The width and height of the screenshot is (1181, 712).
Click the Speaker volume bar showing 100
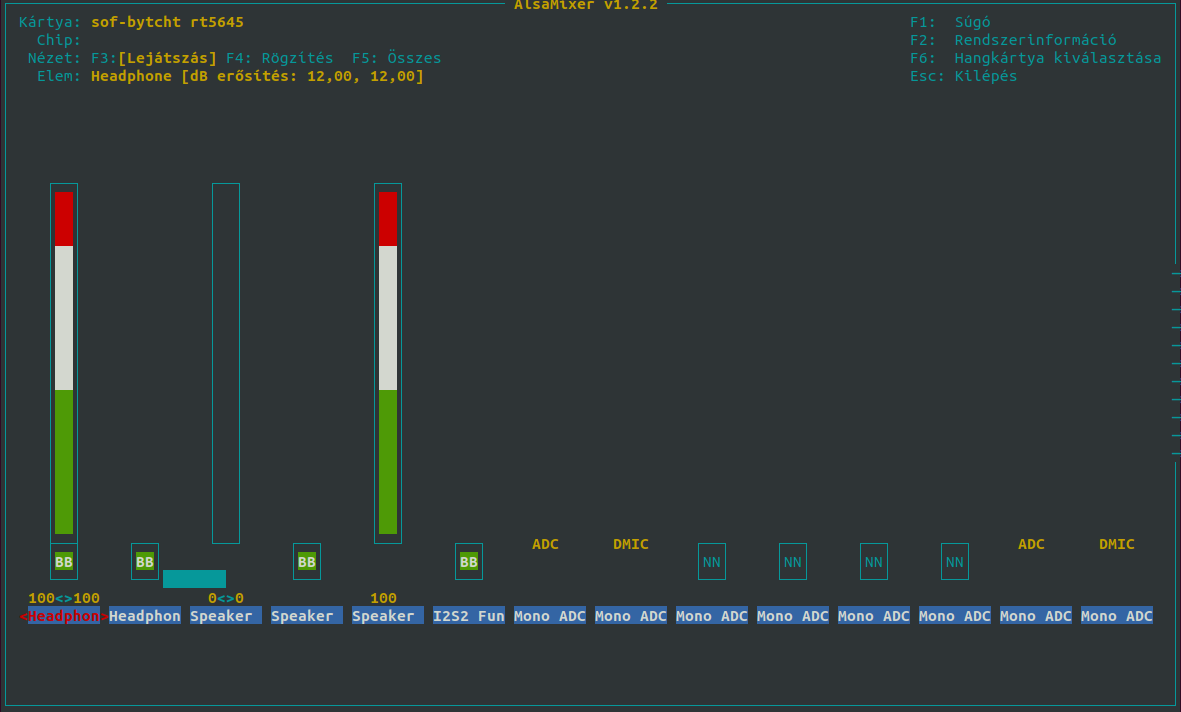388,363
